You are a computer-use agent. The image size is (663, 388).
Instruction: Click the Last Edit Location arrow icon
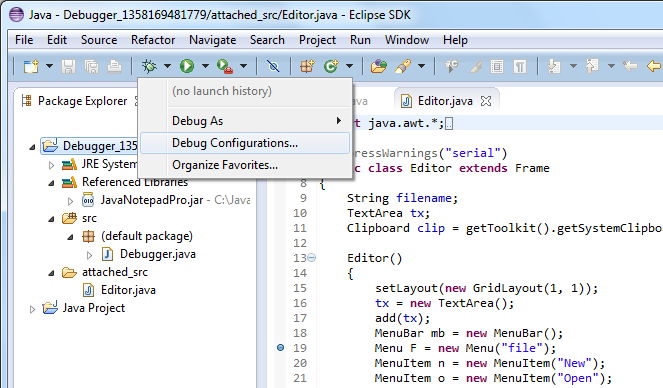click(630, 66)
